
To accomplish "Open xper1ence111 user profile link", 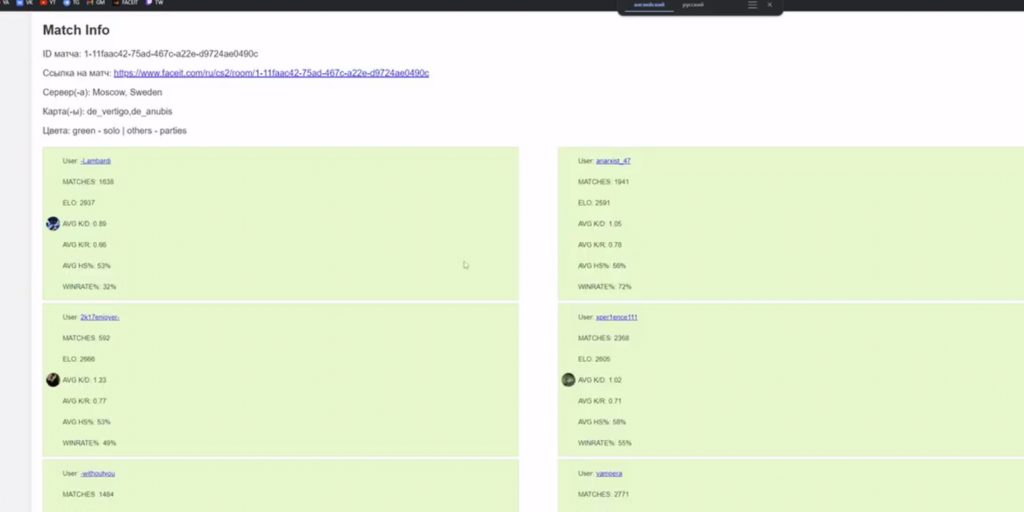I will [616, 317].
